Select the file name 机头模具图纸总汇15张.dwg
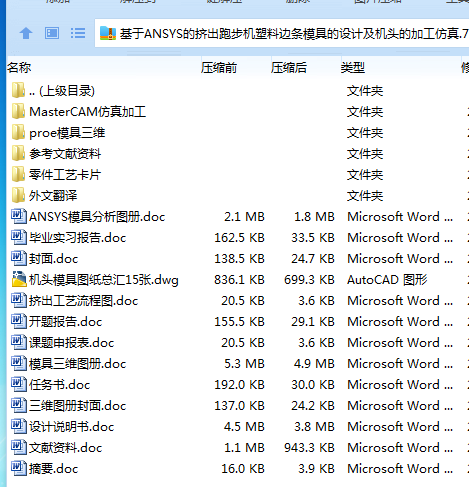The image size is (469, 487). pyautogui.click(x=104, y=280)
